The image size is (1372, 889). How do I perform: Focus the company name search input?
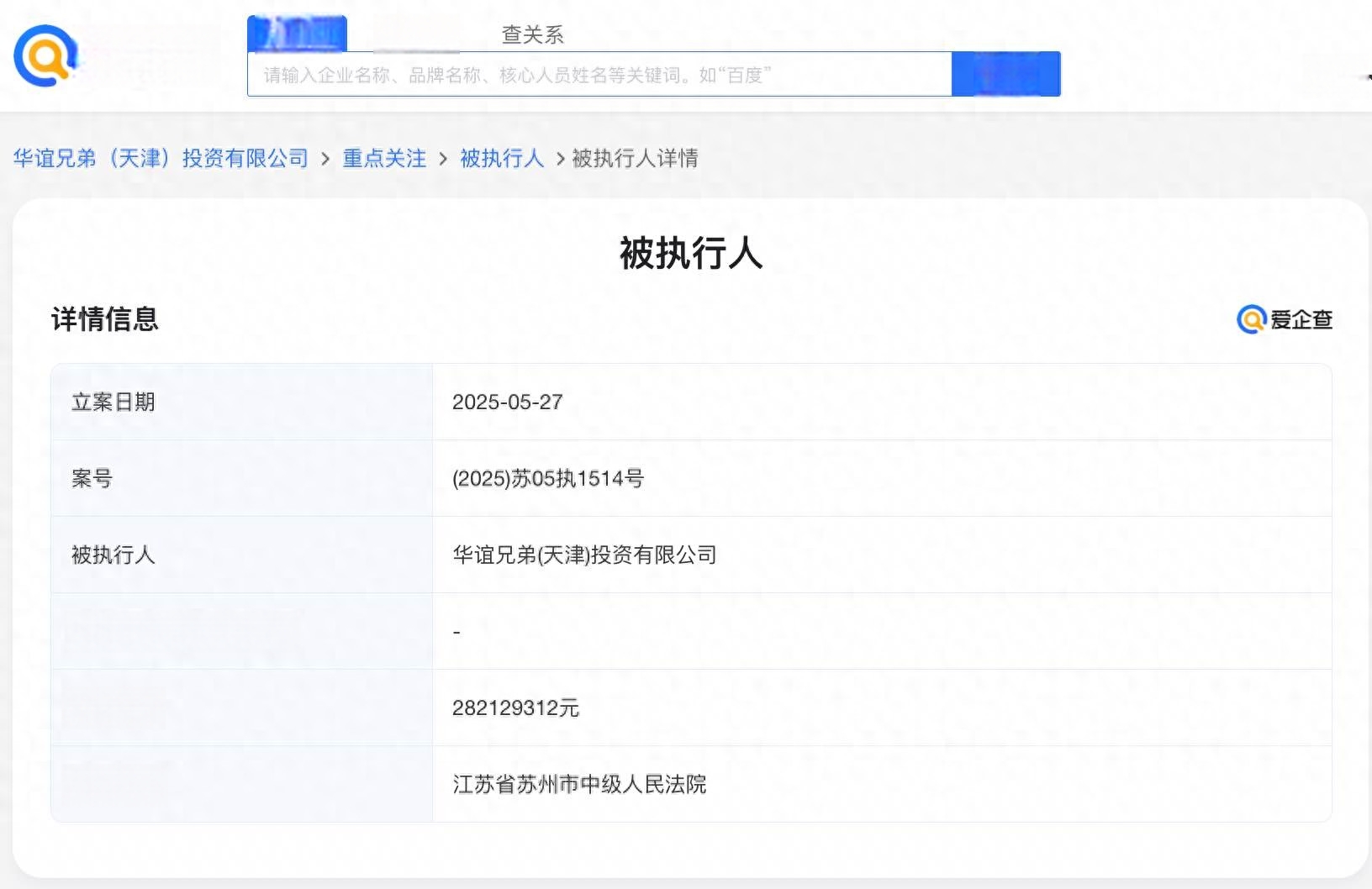[x=599, y=74]
